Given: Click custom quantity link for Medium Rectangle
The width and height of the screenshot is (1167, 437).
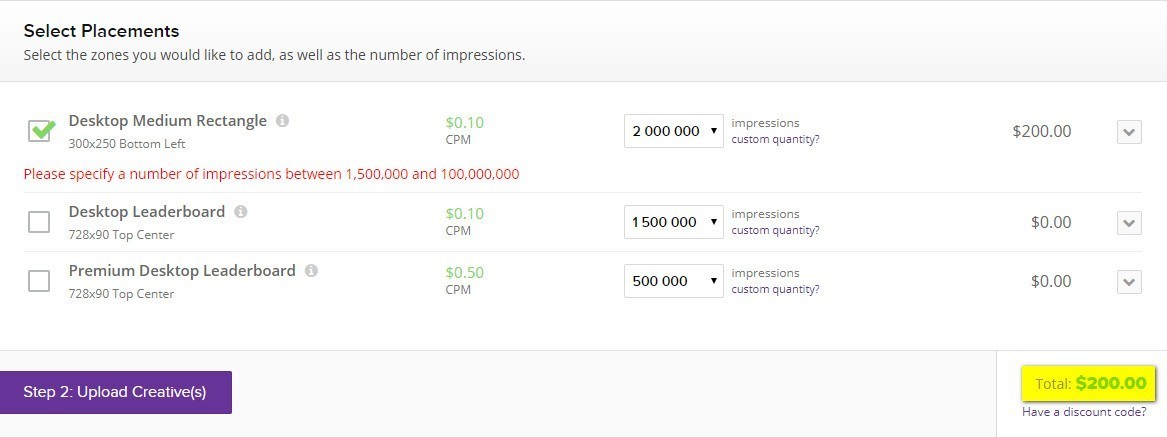Looking at the screenshot, I should 775,139.
